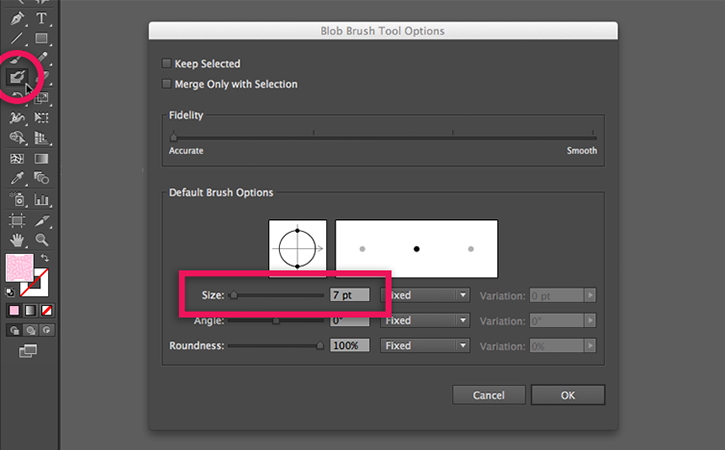Viewport: 725px width, 450px height.
Task: Select the Pen tool
Action: tap(17, 18)
